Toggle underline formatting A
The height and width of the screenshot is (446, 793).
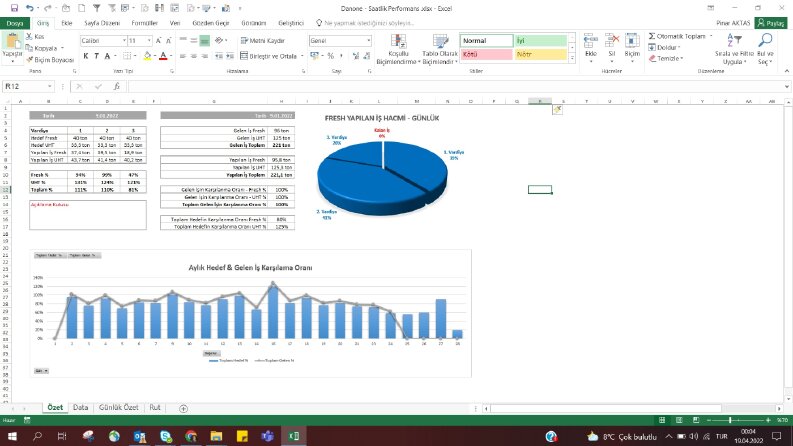click(x=107, y=56)
